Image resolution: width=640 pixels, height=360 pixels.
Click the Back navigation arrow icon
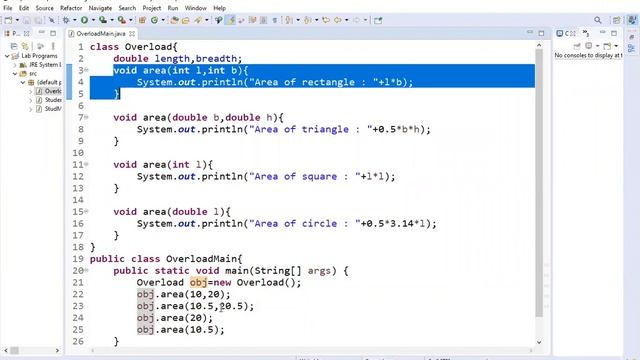(338, 20)
